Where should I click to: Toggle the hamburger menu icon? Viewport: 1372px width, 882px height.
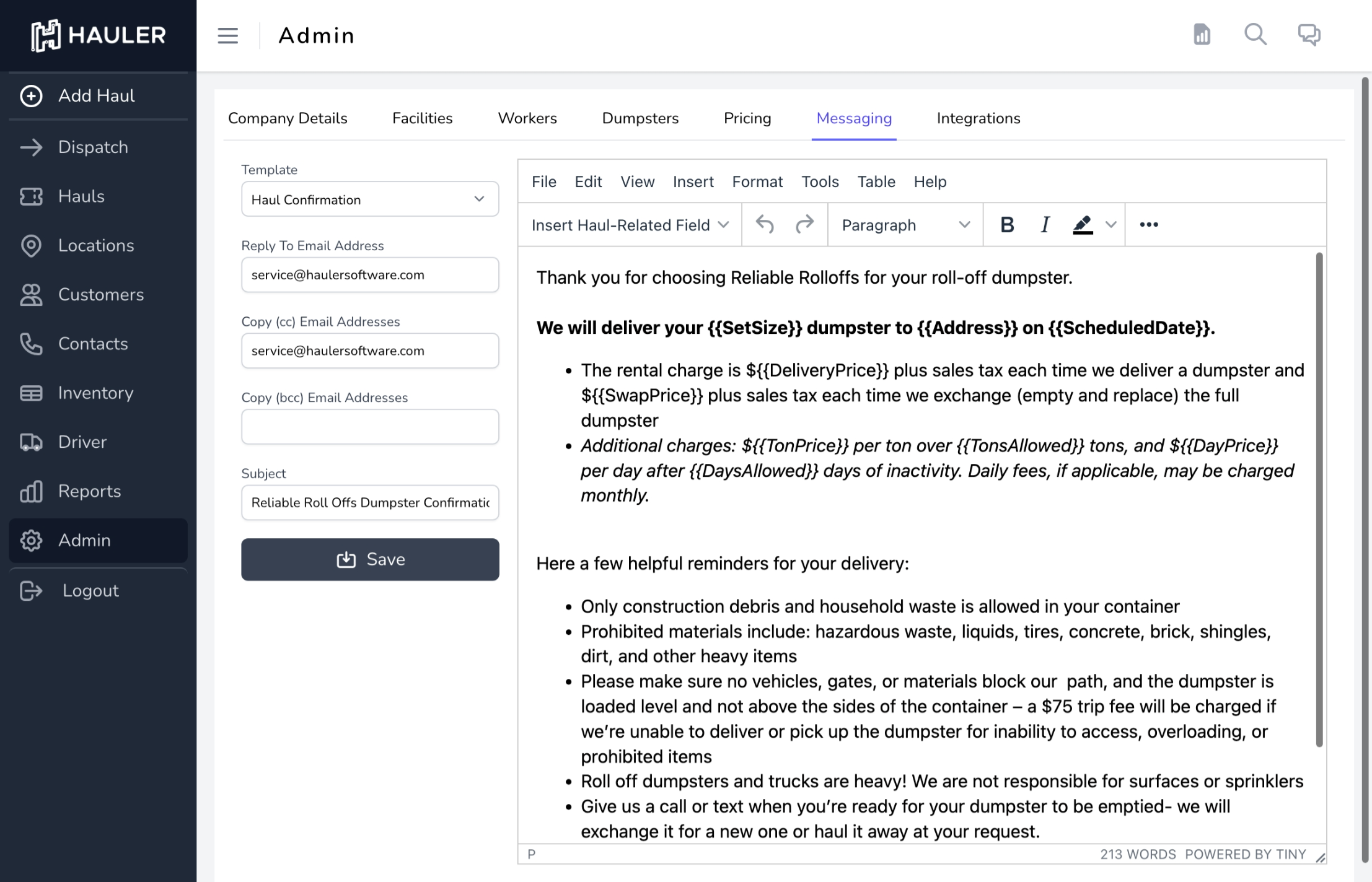[227, 35]
